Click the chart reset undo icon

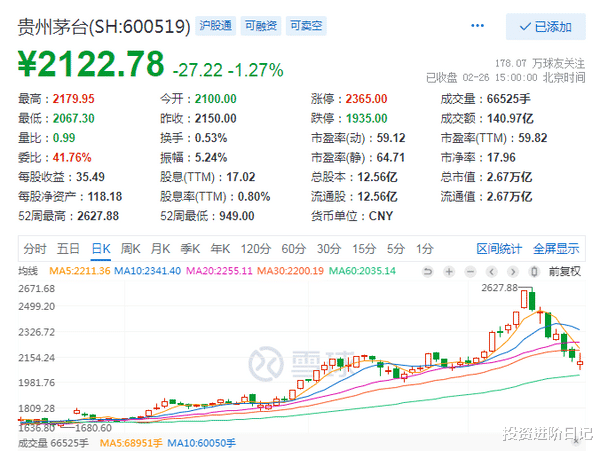coord(427,272)
